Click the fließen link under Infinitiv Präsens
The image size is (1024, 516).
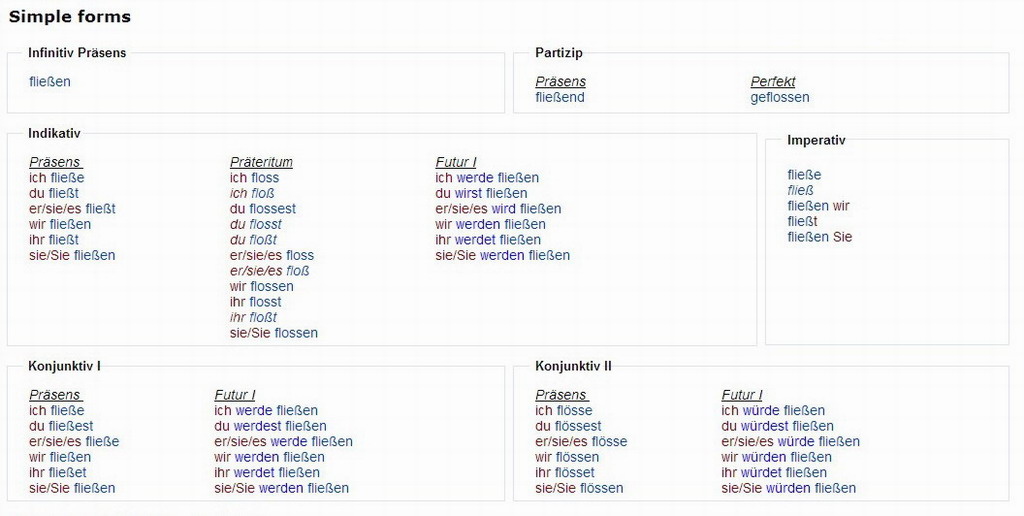[50, 82]
